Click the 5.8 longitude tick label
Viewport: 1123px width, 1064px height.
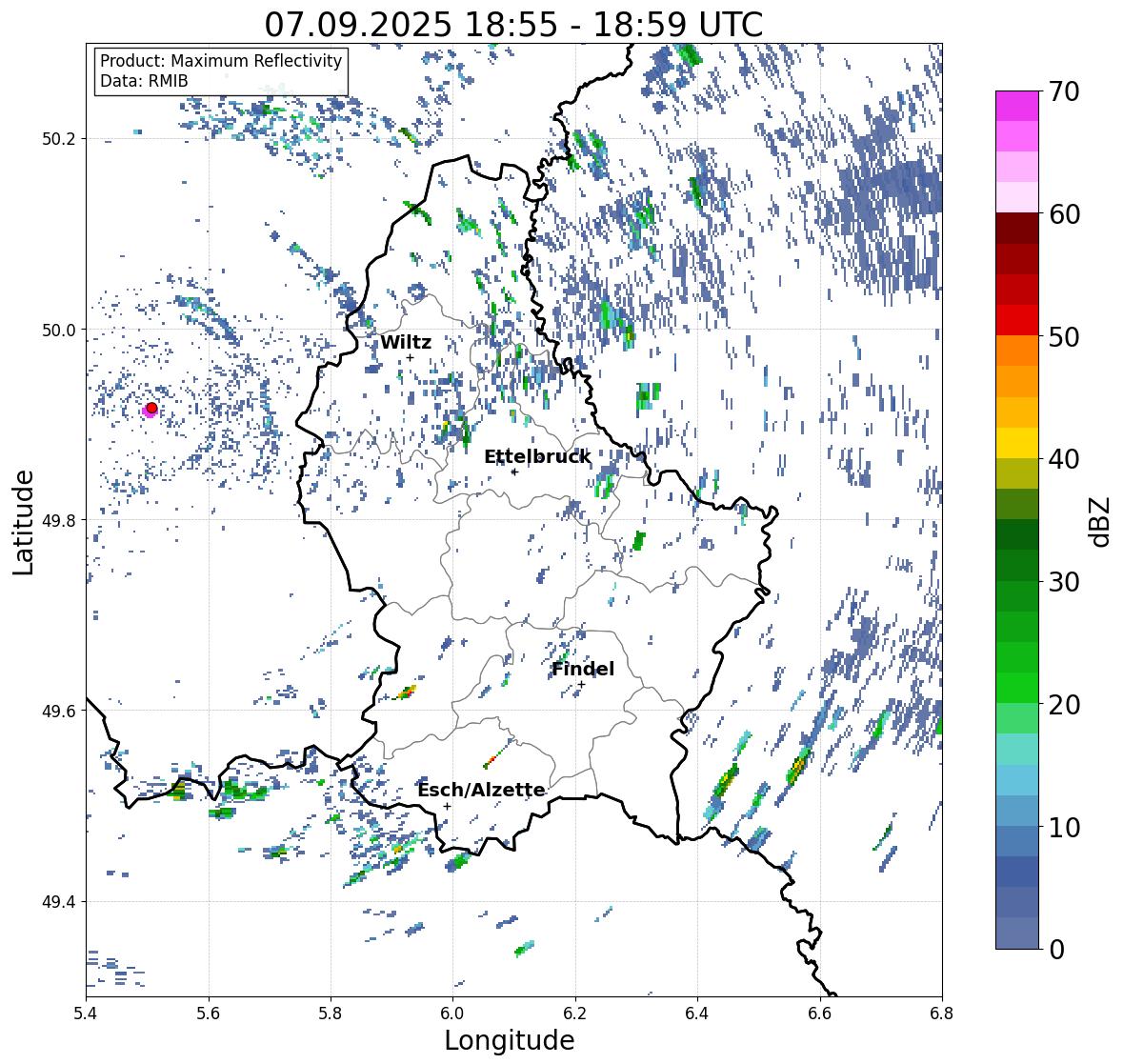331,1013
